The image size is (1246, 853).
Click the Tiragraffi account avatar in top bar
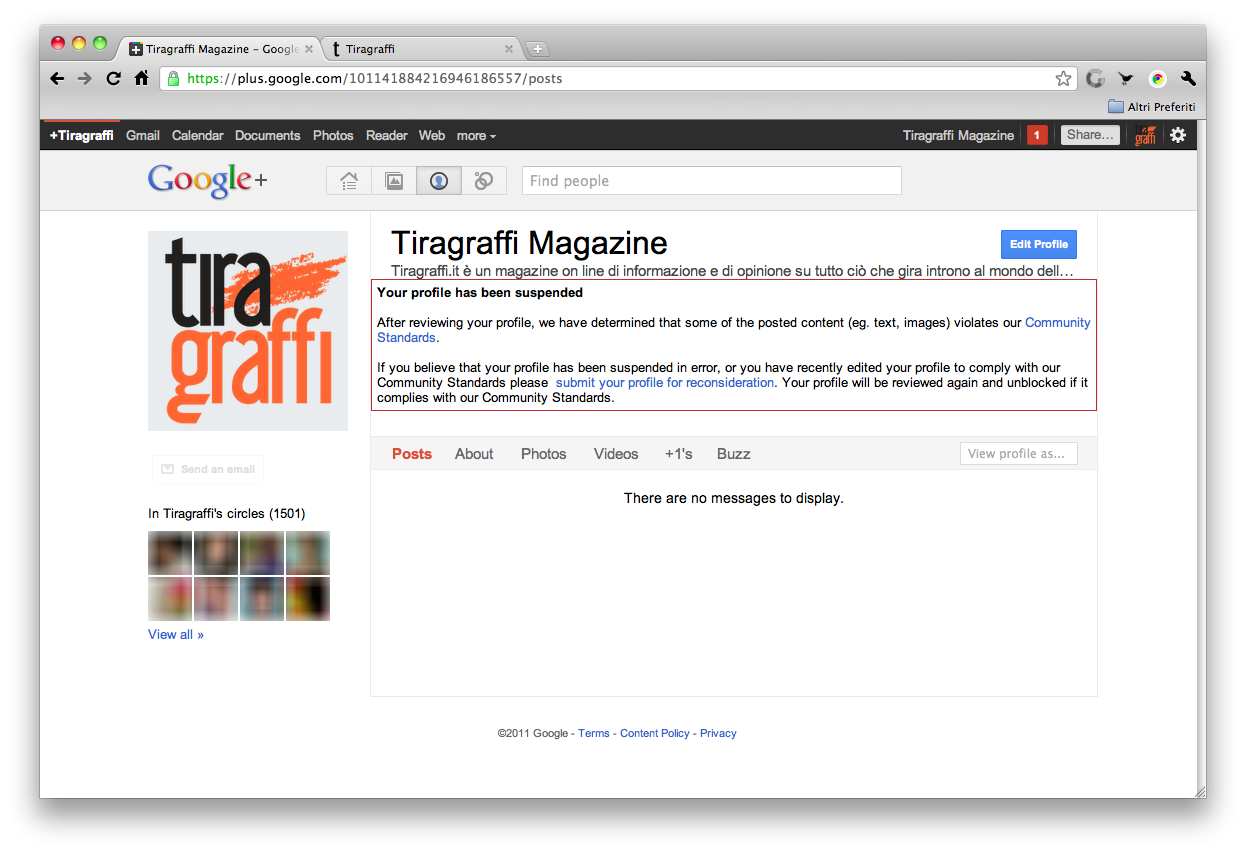pos(1145,135)
